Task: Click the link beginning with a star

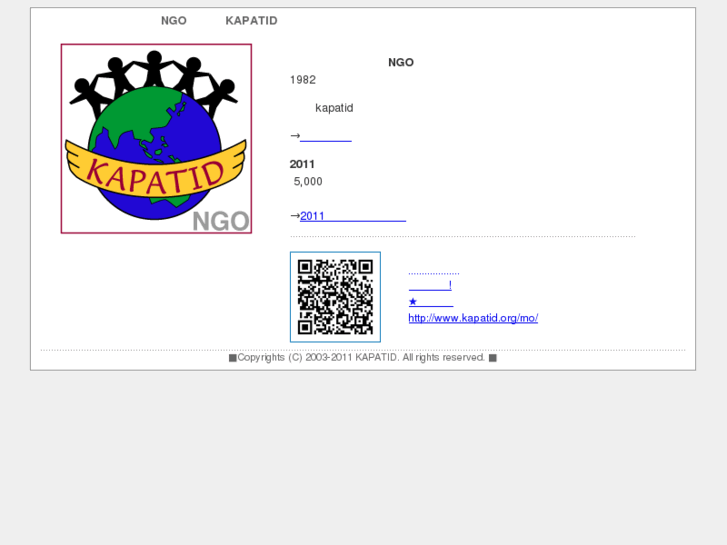Action: click(x=431, y=302)
